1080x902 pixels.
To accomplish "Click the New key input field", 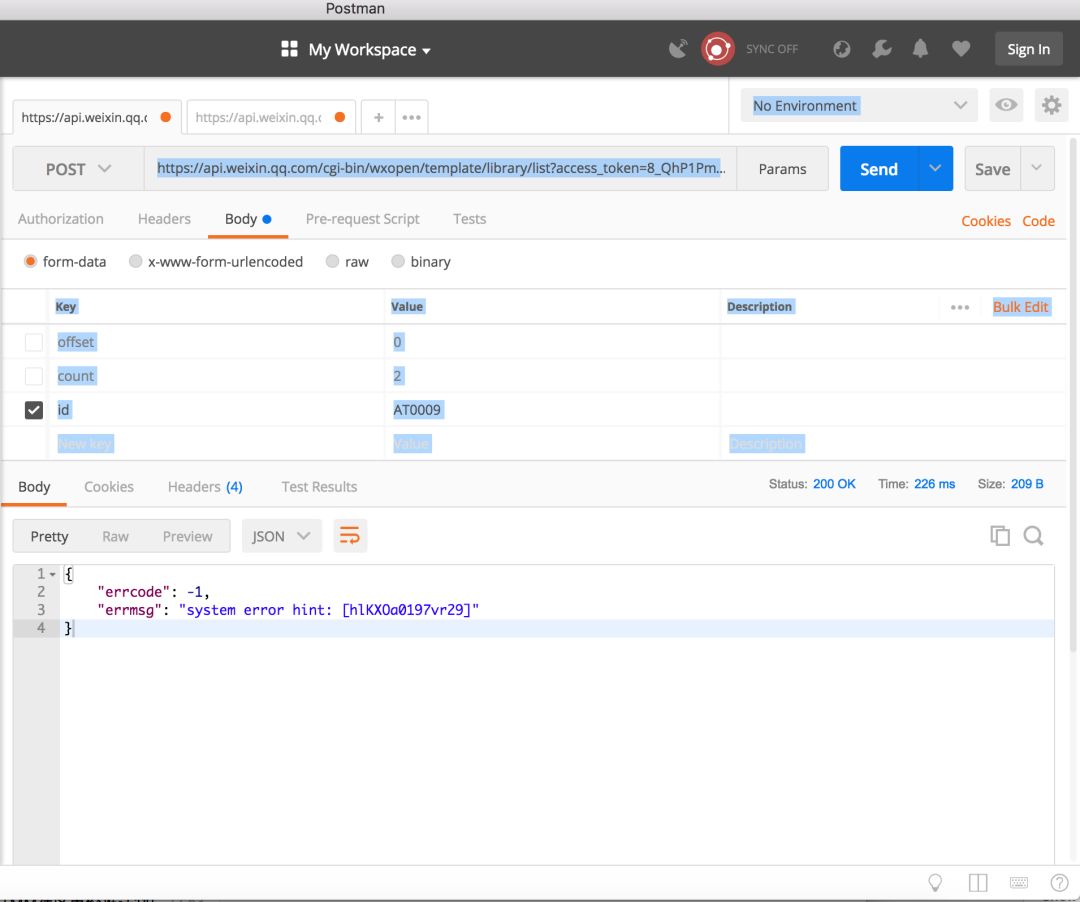I will pos(216,444).
